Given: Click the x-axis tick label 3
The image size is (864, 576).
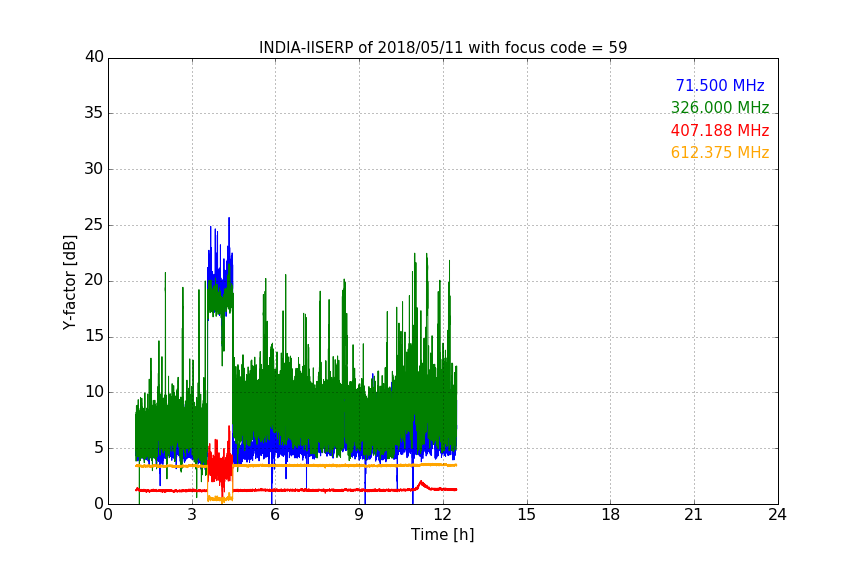Looking at the screenshot, I should 192,515.
